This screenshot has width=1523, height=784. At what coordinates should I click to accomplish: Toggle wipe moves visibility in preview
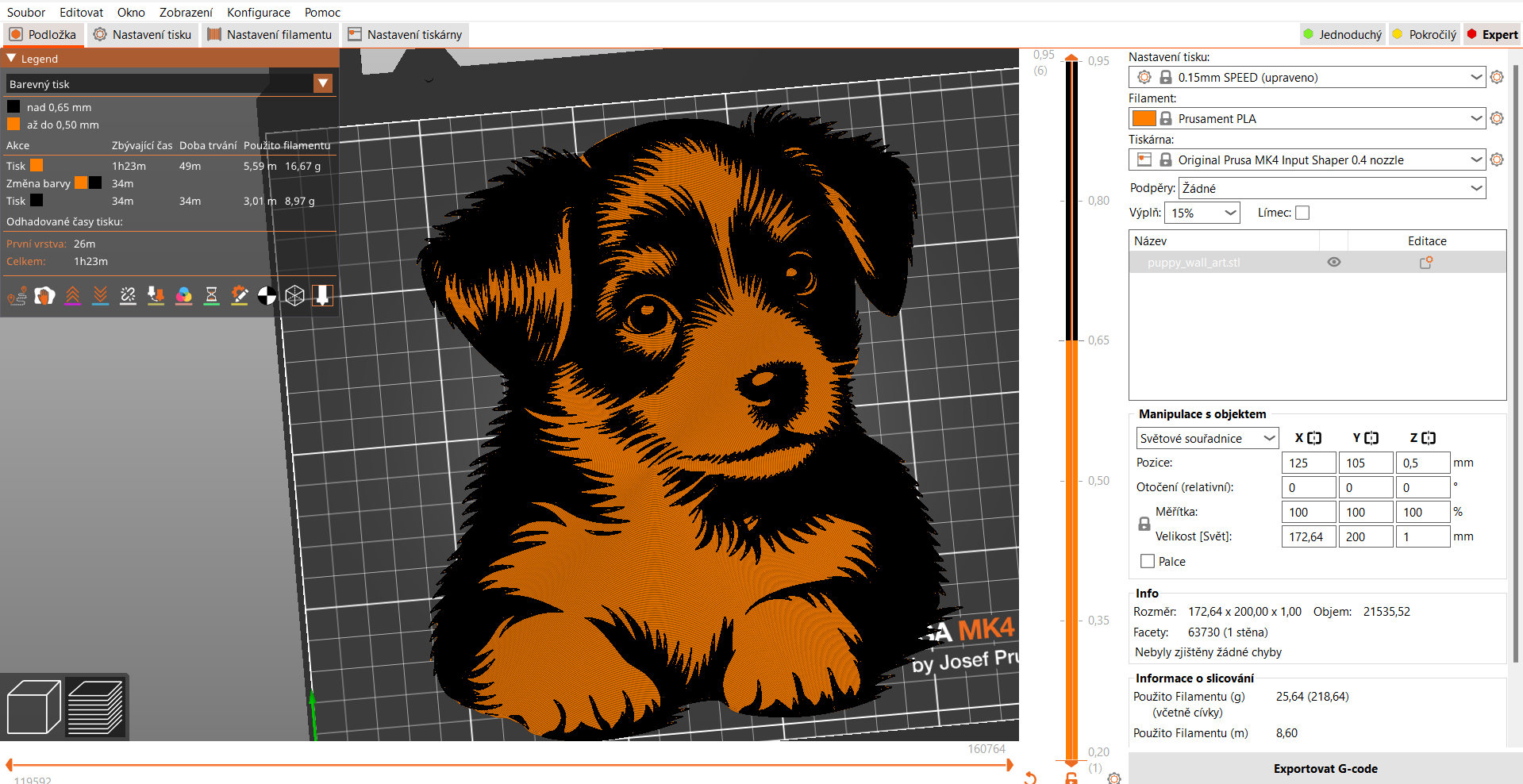point(44,295)
